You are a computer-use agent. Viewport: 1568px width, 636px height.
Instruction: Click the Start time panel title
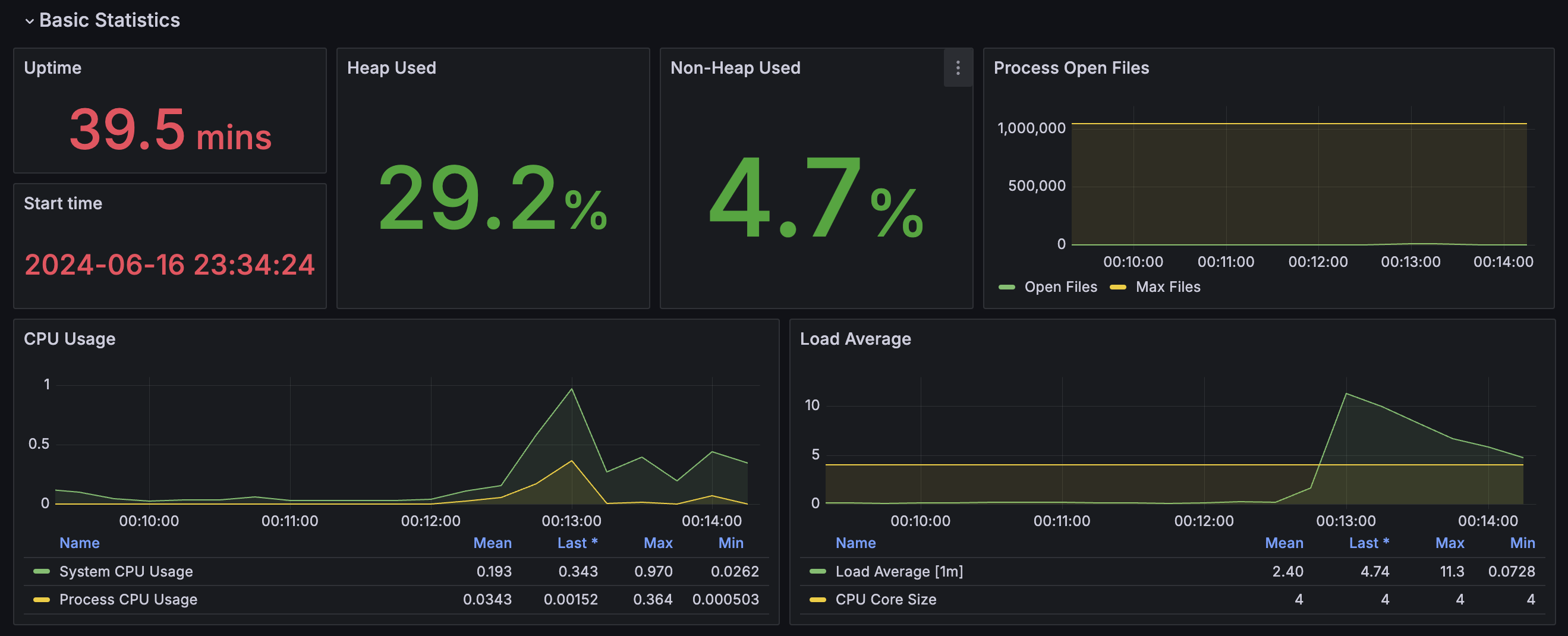(x=62, y=203)
